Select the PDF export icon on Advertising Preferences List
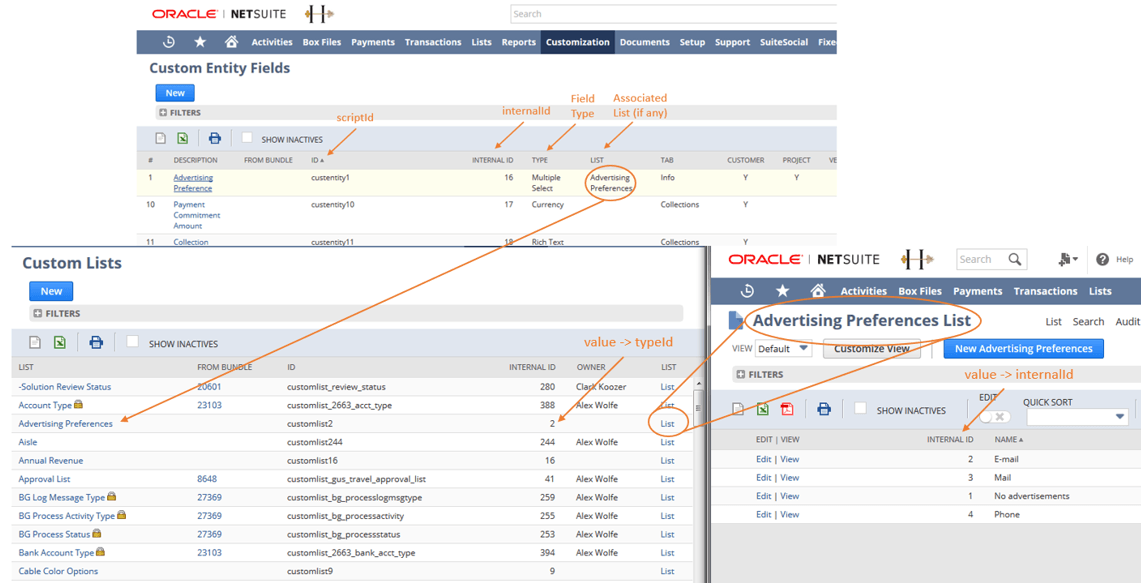Viewport: 1141px width, 583px height. (x=787, y=409)
